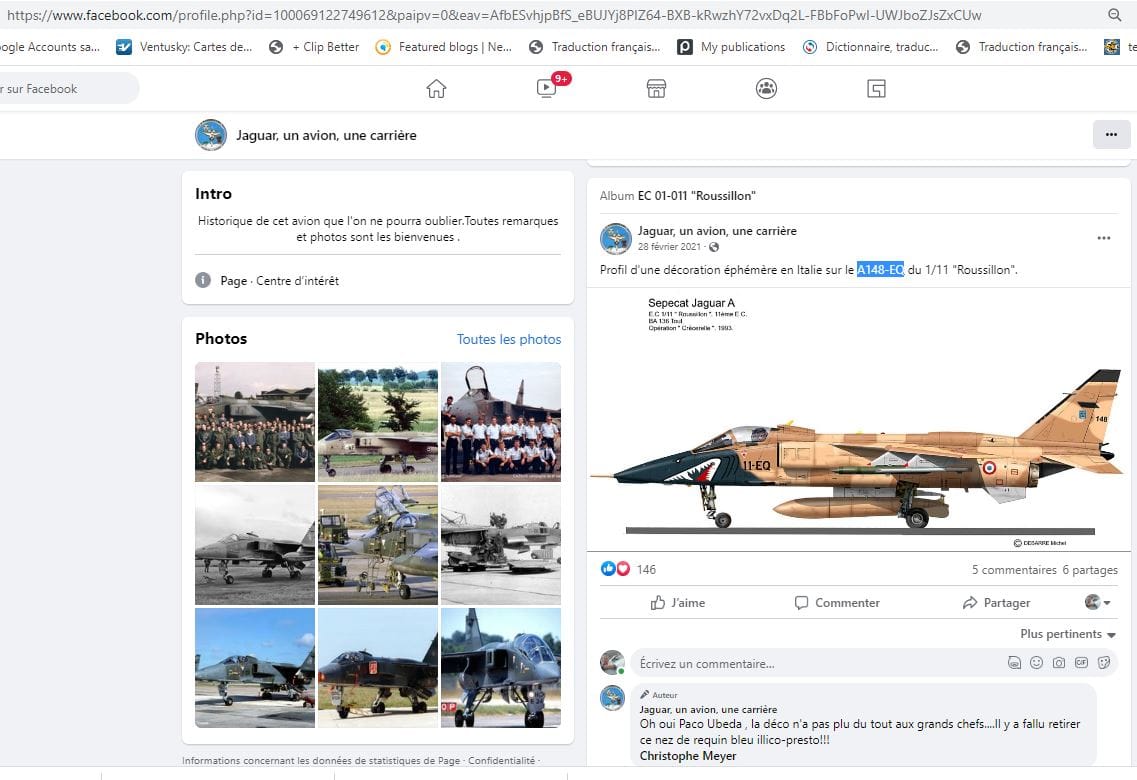
Task: Expand the 'Plus pertinents' comment sort dropdown
Action: coord(1068,634)
